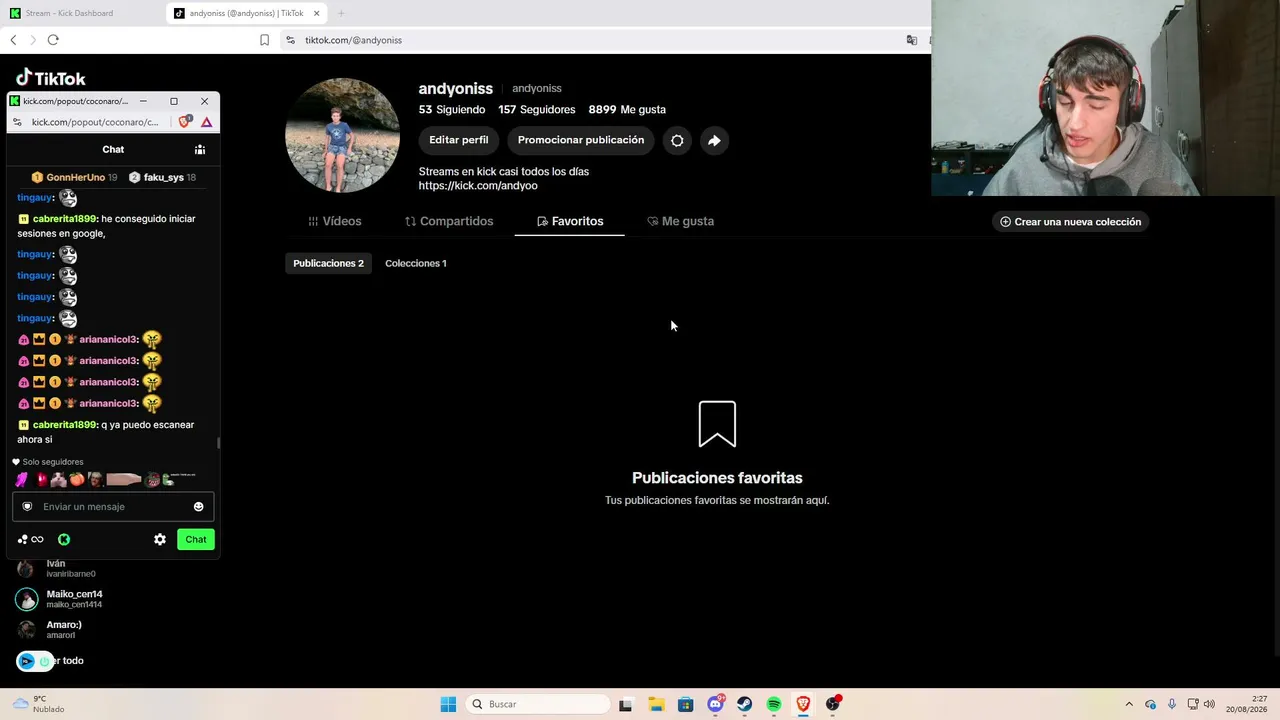Viewport: 1280px width, 720px height.
Task: Select the Colecciones 1 filter
Action: tap(416, 263)
